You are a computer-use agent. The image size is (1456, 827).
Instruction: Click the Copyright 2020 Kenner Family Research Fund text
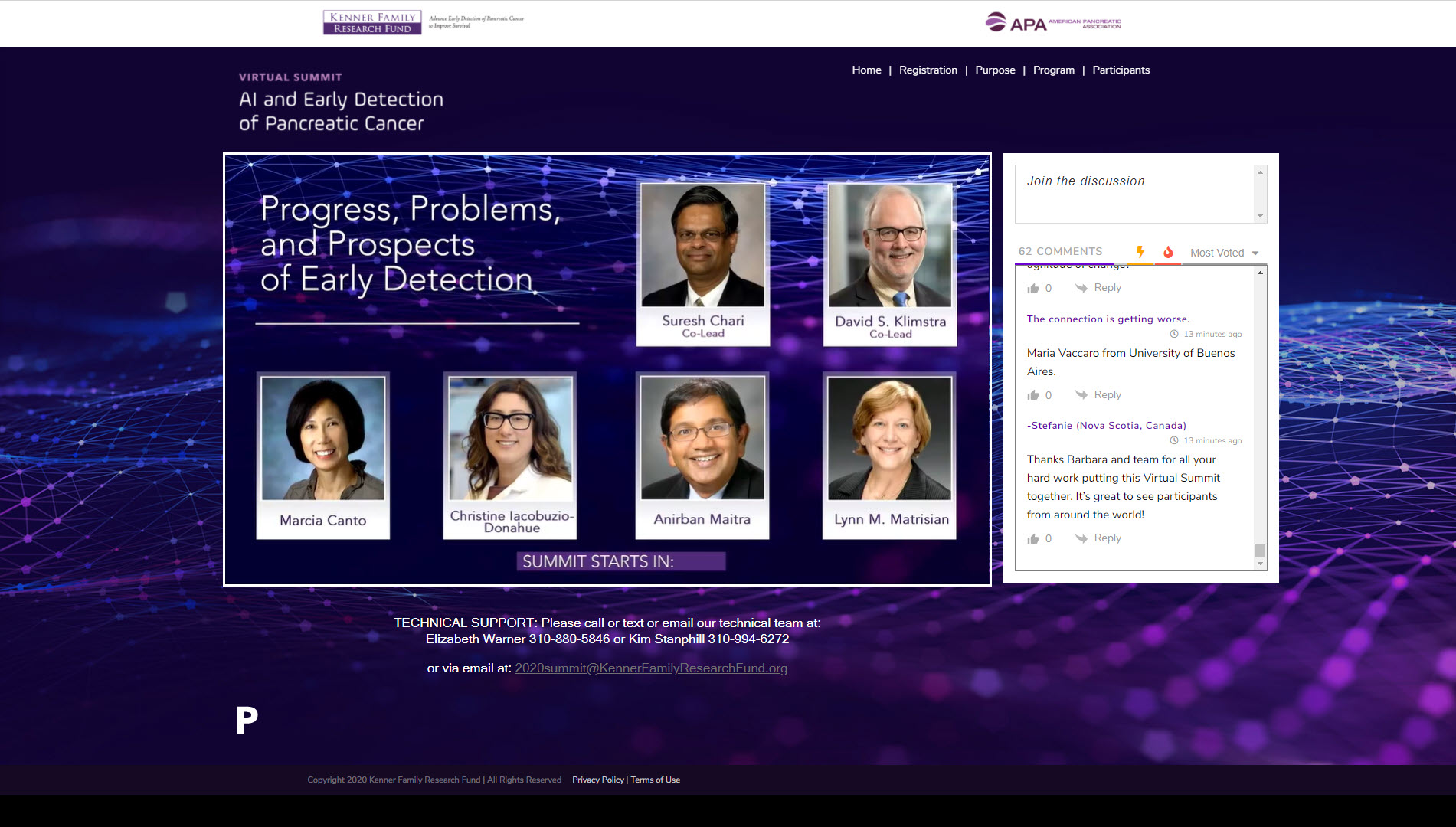pyautogui.click(x=434, y=780)
